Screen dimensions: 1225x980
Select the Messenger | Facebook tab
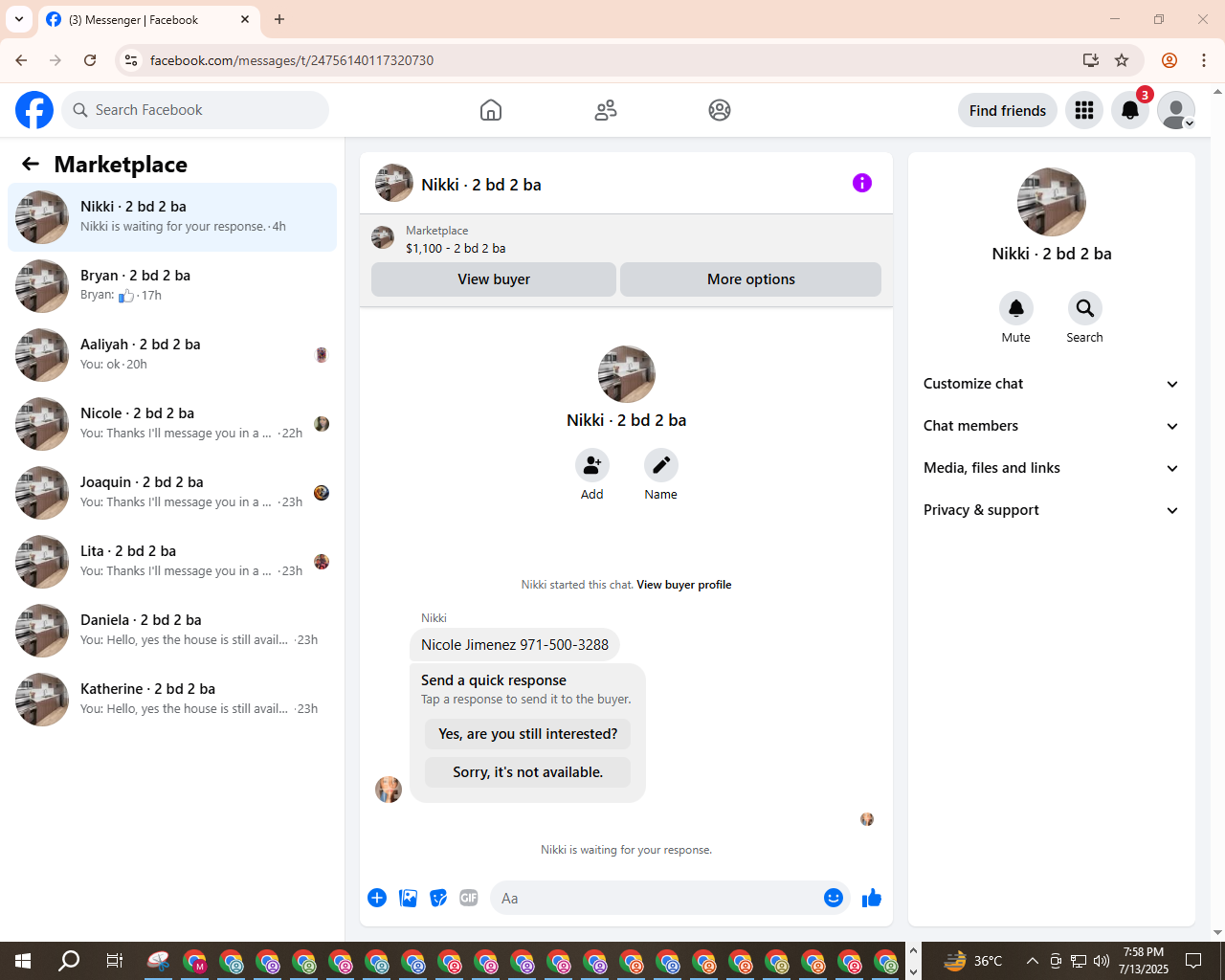pyautogui.click(x=148, y=19)
